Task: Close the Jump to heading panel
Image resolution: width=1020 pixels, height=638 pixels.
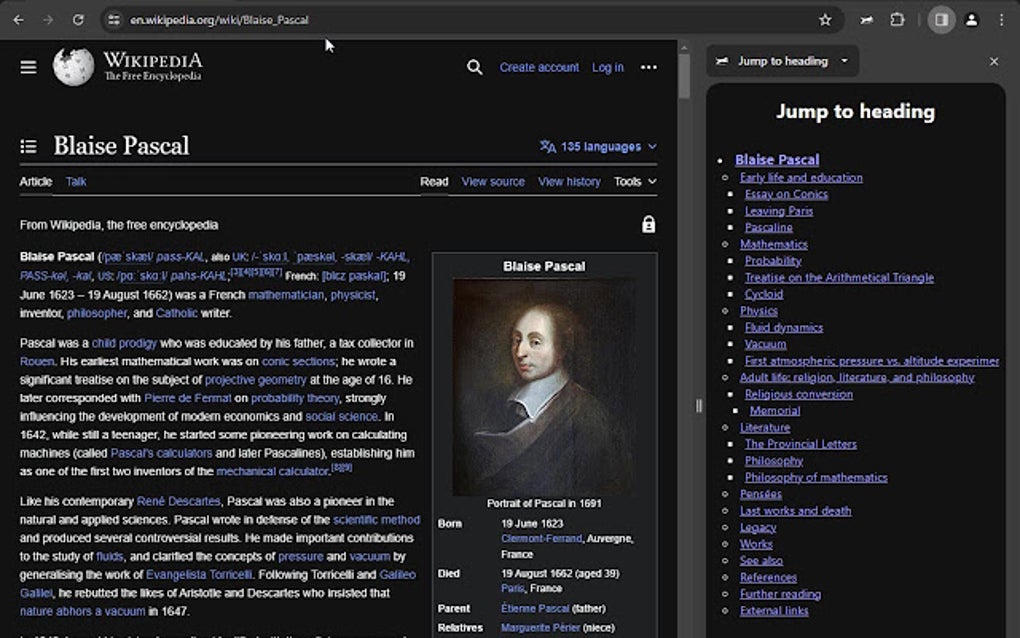Action: tap(994, 61)
